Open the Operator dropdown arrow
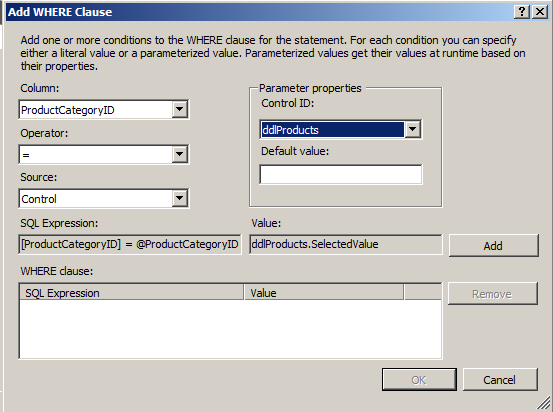Viewport: 553px width, 412px height. point(180,154)
